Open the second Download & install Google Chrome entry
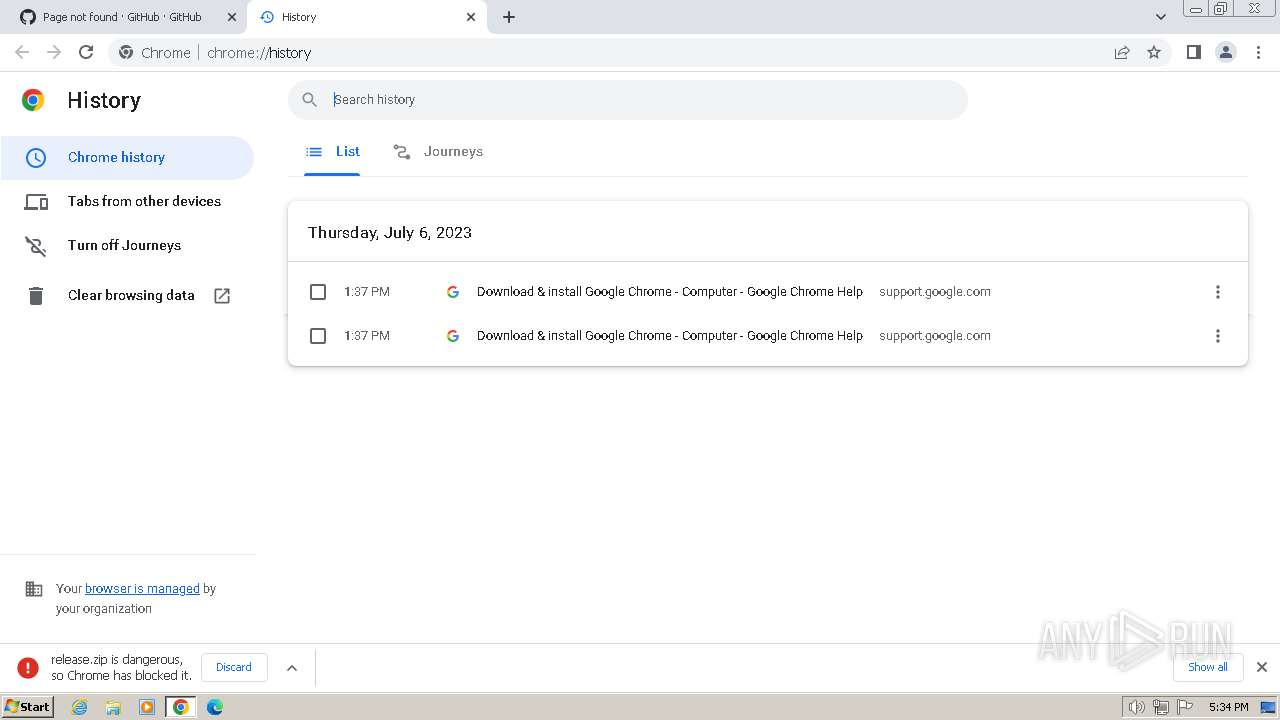Viewport: 1280px width, 720px height. (670, 336)
